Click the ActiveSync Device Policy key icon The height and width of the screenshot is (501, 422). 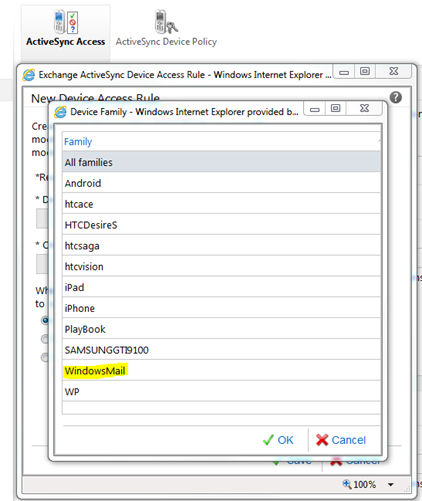coord(166,22)
